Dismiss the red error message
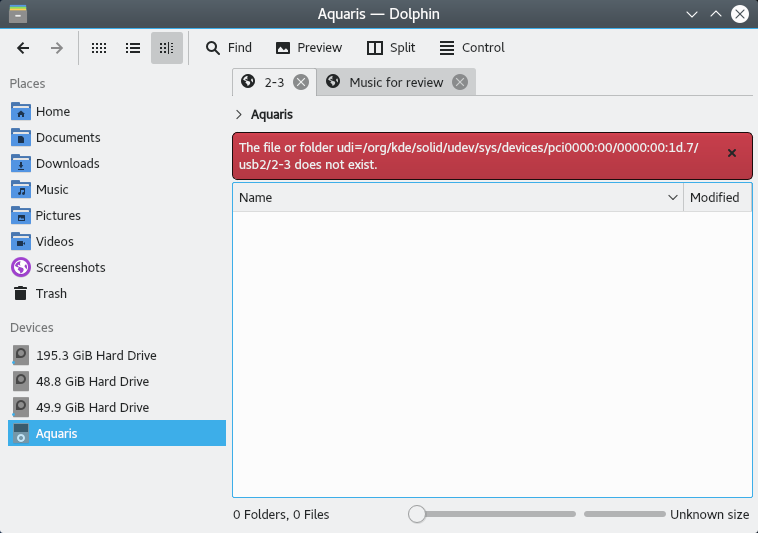Screen dimensions: 758x533 point(732,153)
